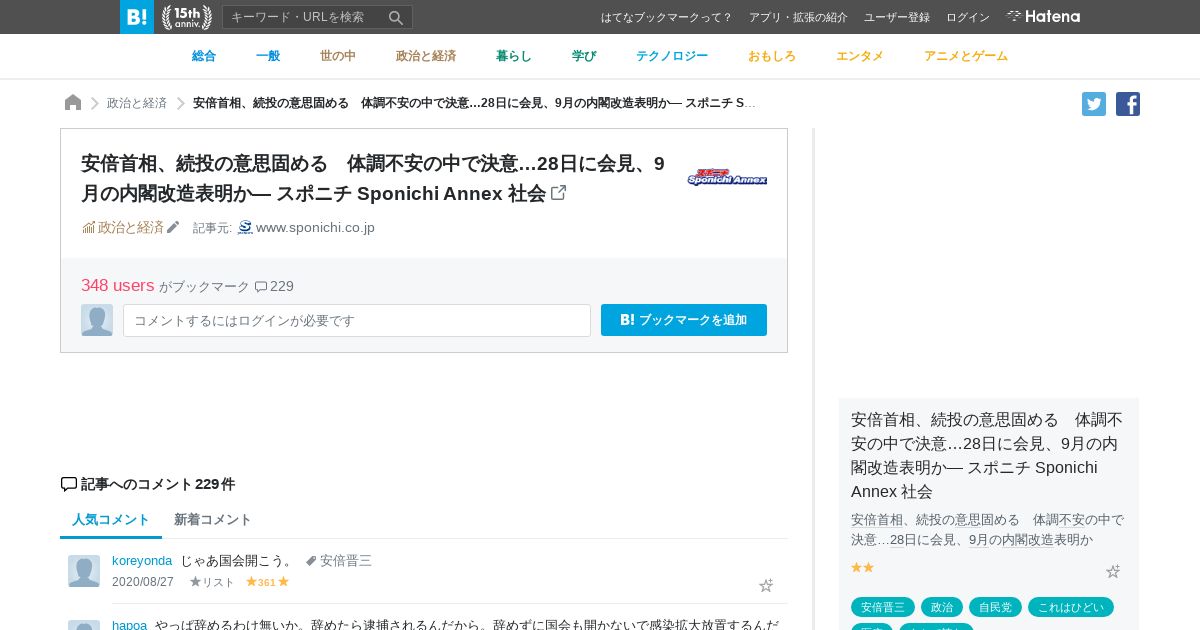Click the 2020/08/27 comment date
Screen dimensions: 1200x630
click(143, 582)
